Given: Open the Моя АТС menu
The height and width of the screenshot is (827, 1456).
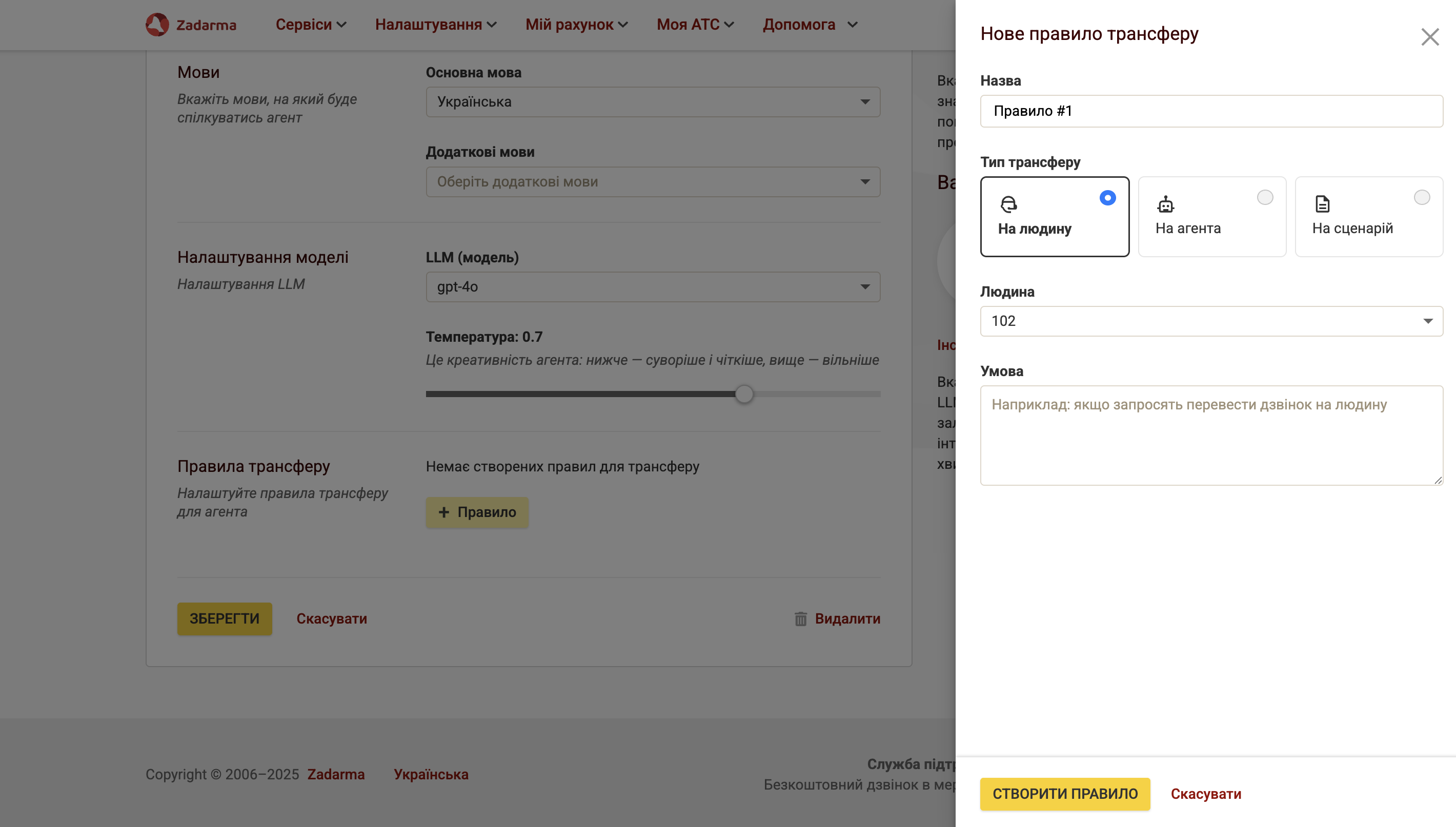Looking at the screenshot, I should point(695,25).
